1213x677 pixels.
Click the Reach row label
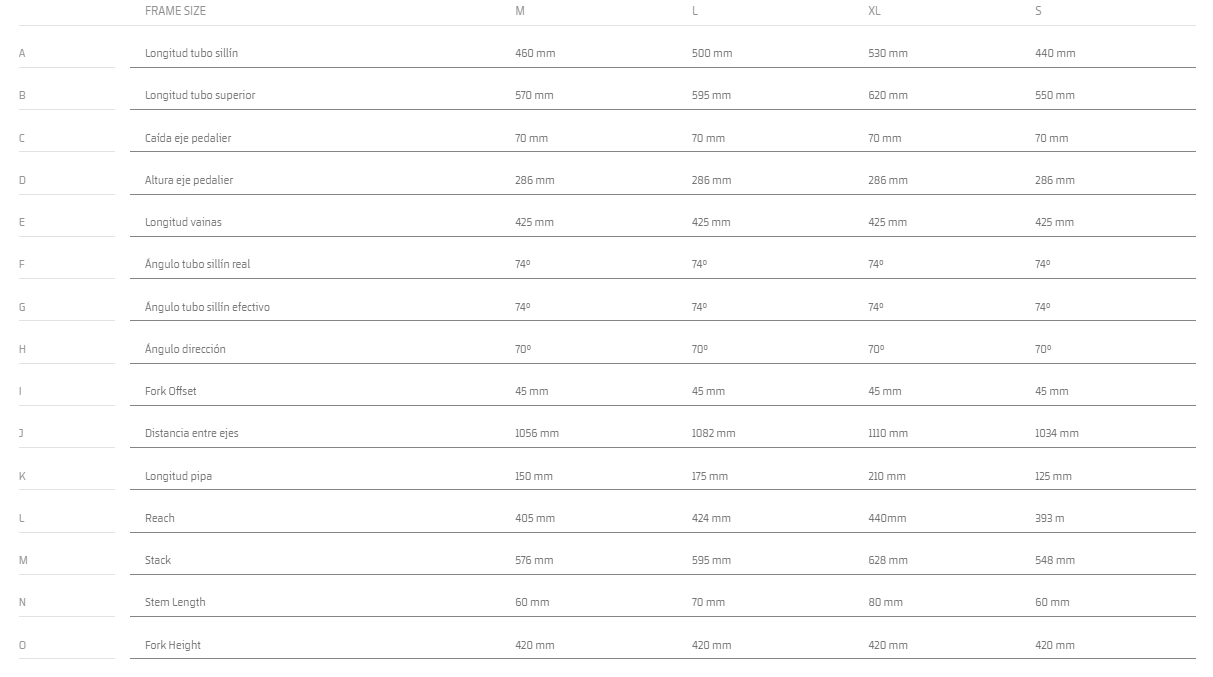pyautogui.click(x=160, y=518)
